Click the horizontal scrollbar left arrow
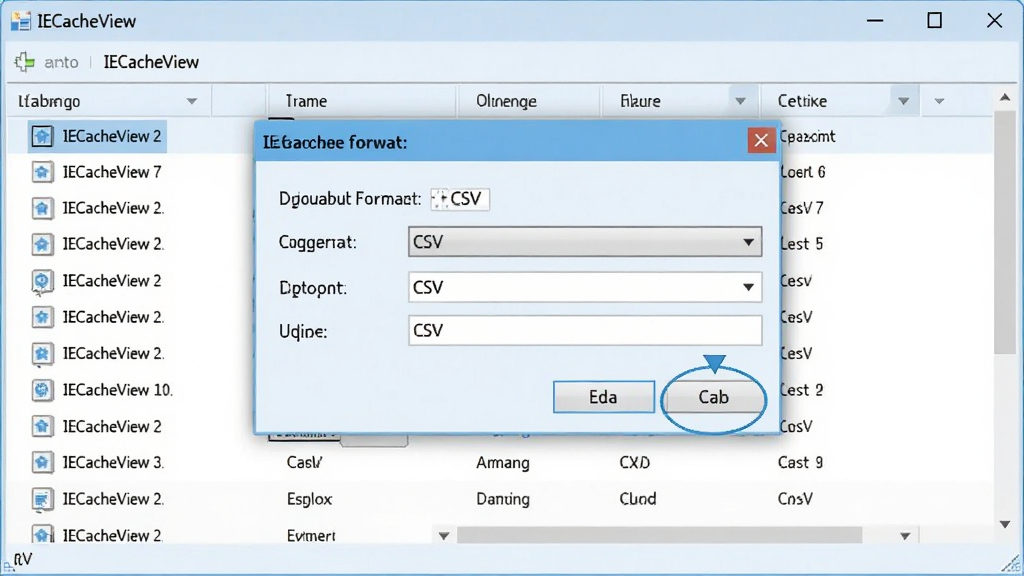 coord(443,536)
